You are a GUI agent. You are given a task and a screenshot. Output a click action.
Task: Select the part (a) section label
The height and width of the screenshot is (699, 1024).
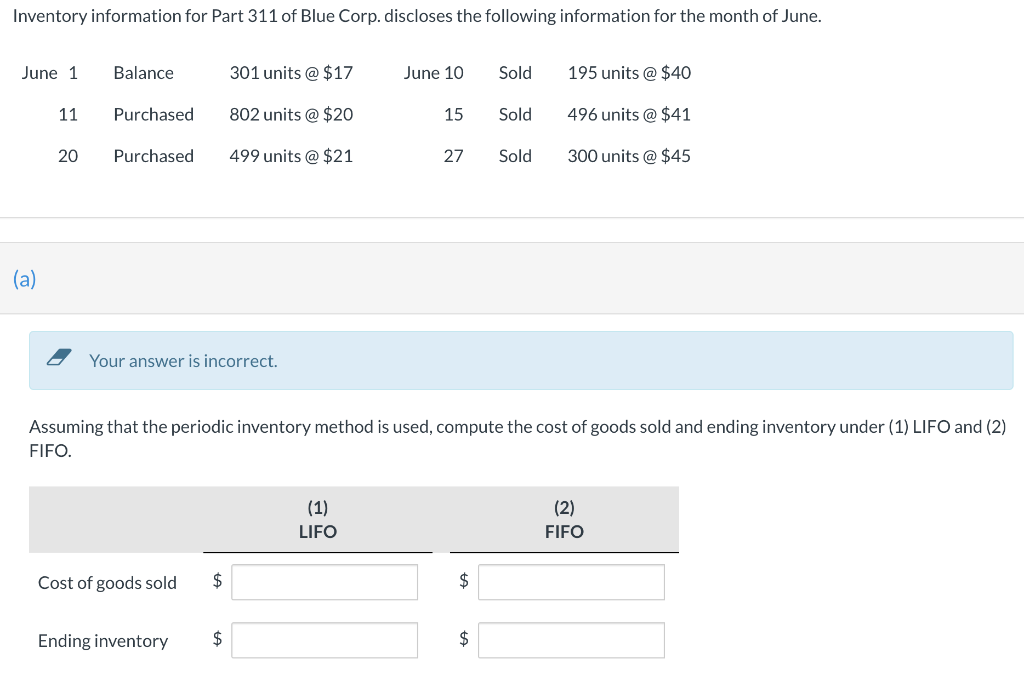[24, 279]
